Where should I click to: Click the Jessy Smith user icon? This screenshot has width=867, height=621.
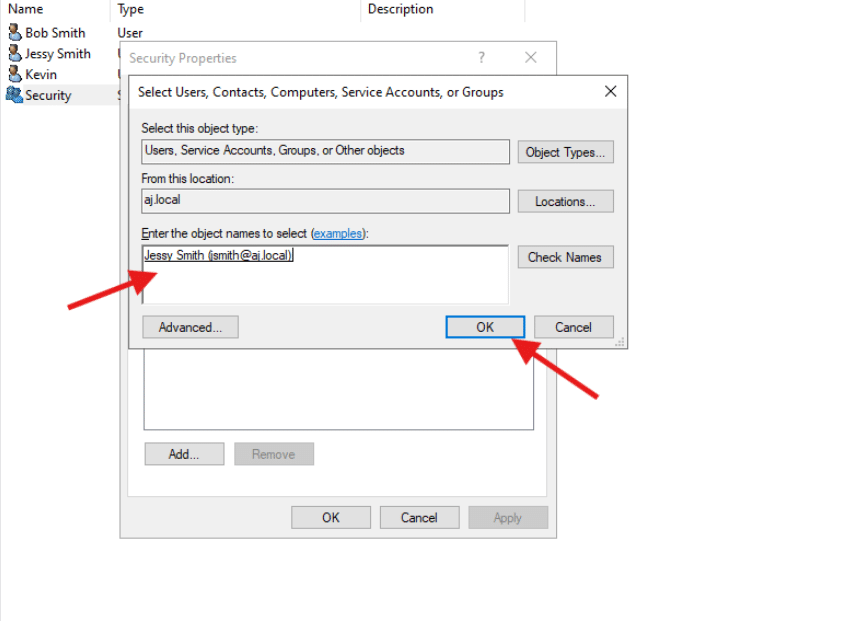point(14,54)
